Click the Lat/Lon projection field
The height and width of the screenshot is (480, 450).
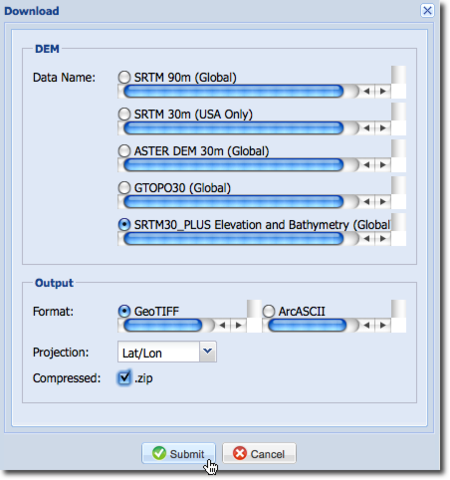click(x=159, y=352)
